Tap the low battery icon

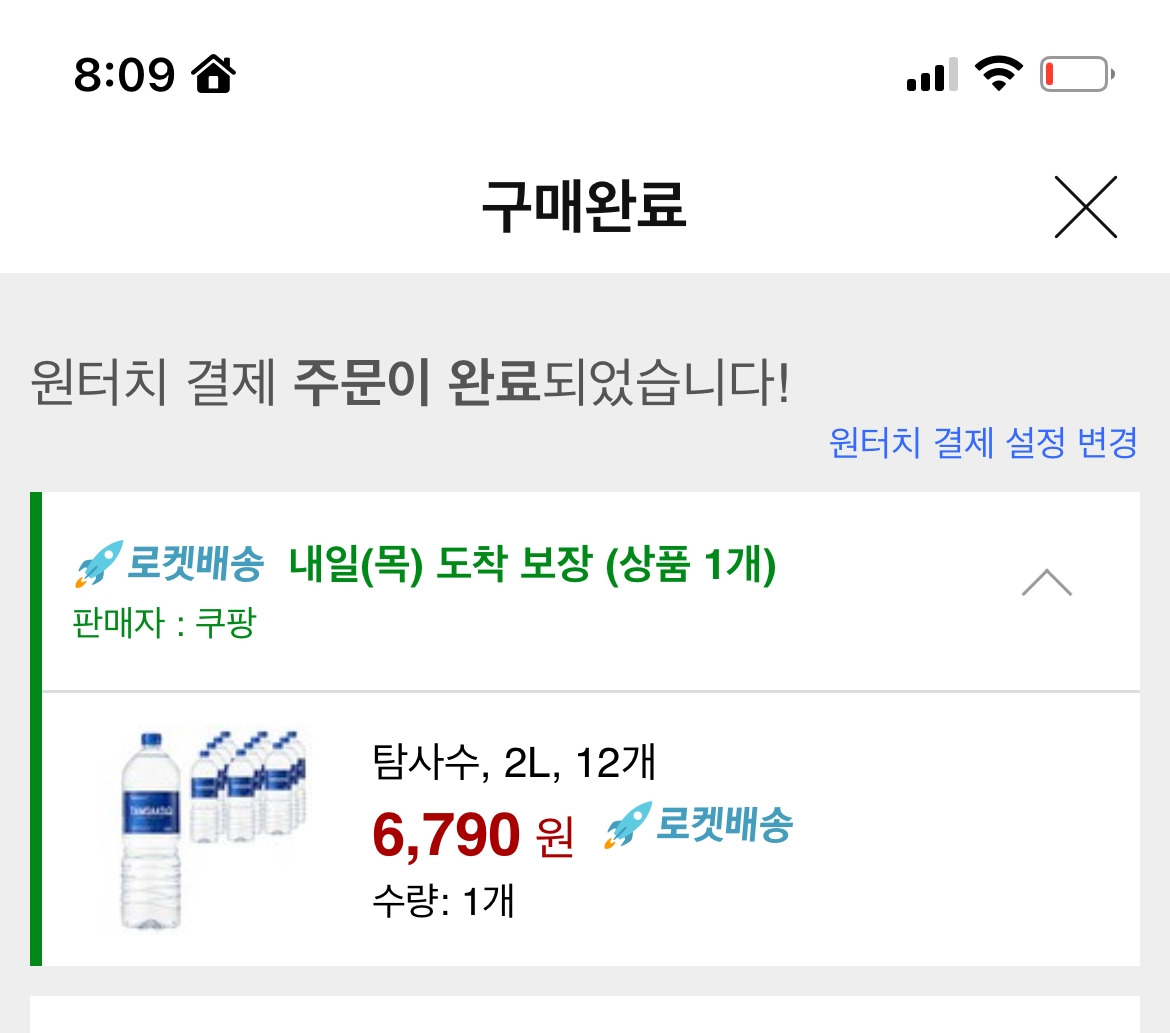pos(1077,74)
